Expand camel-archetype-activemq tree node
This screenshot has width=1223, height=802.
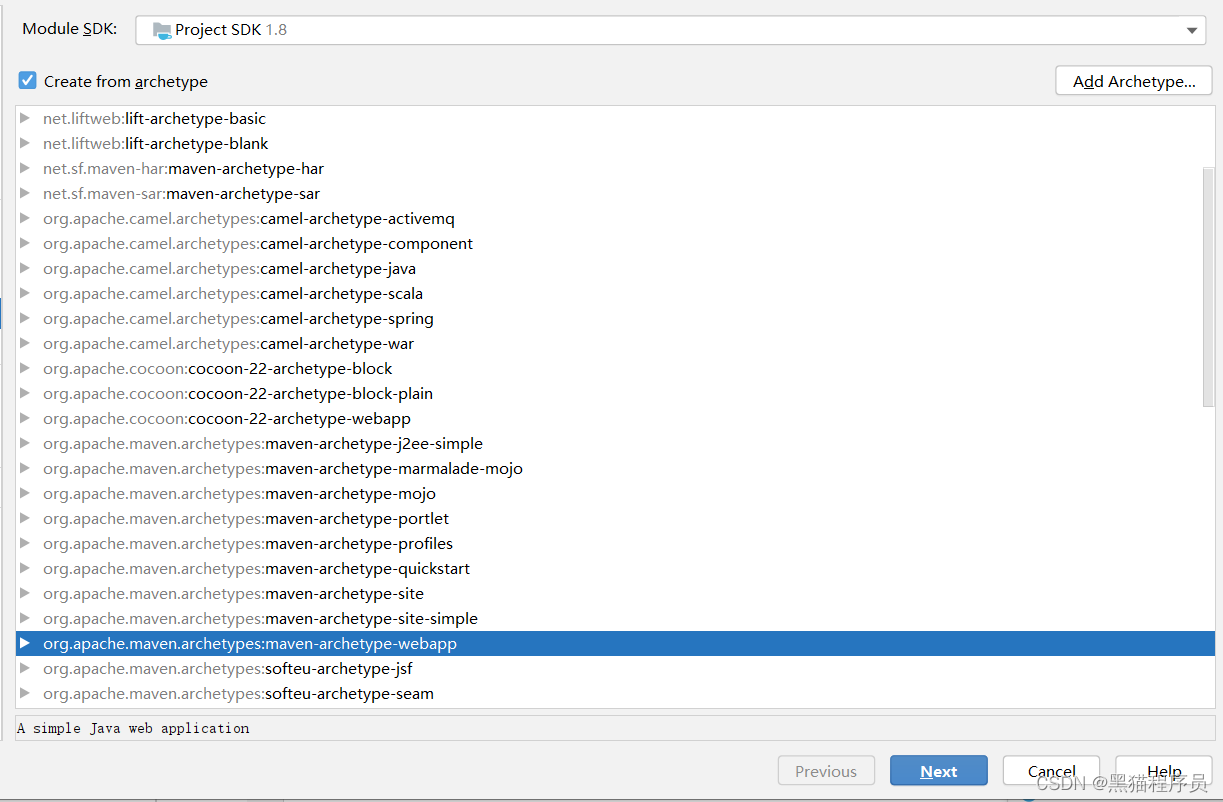25,218
